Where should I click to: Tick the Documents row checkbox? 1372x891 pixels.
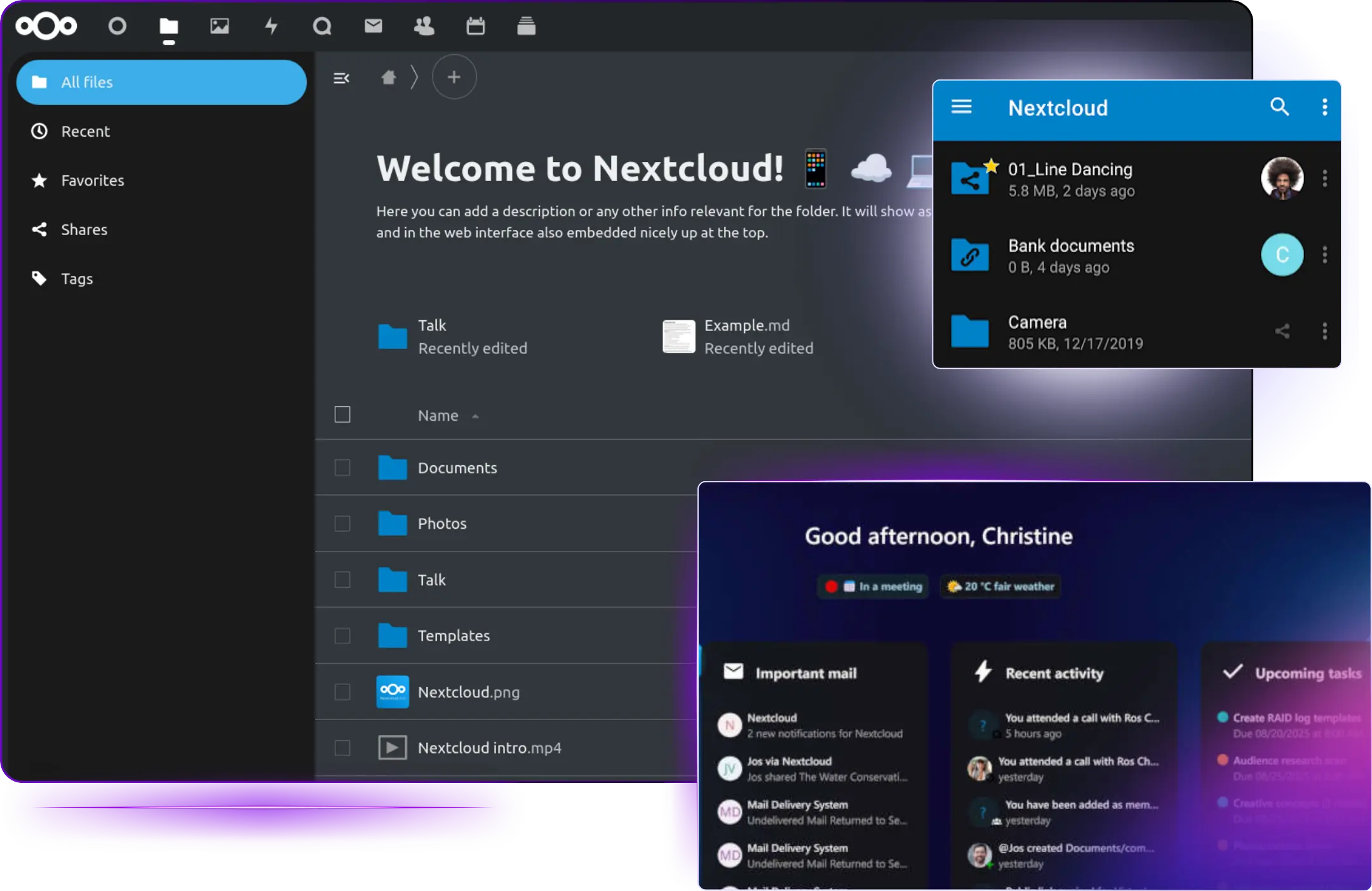click(342, 468)
